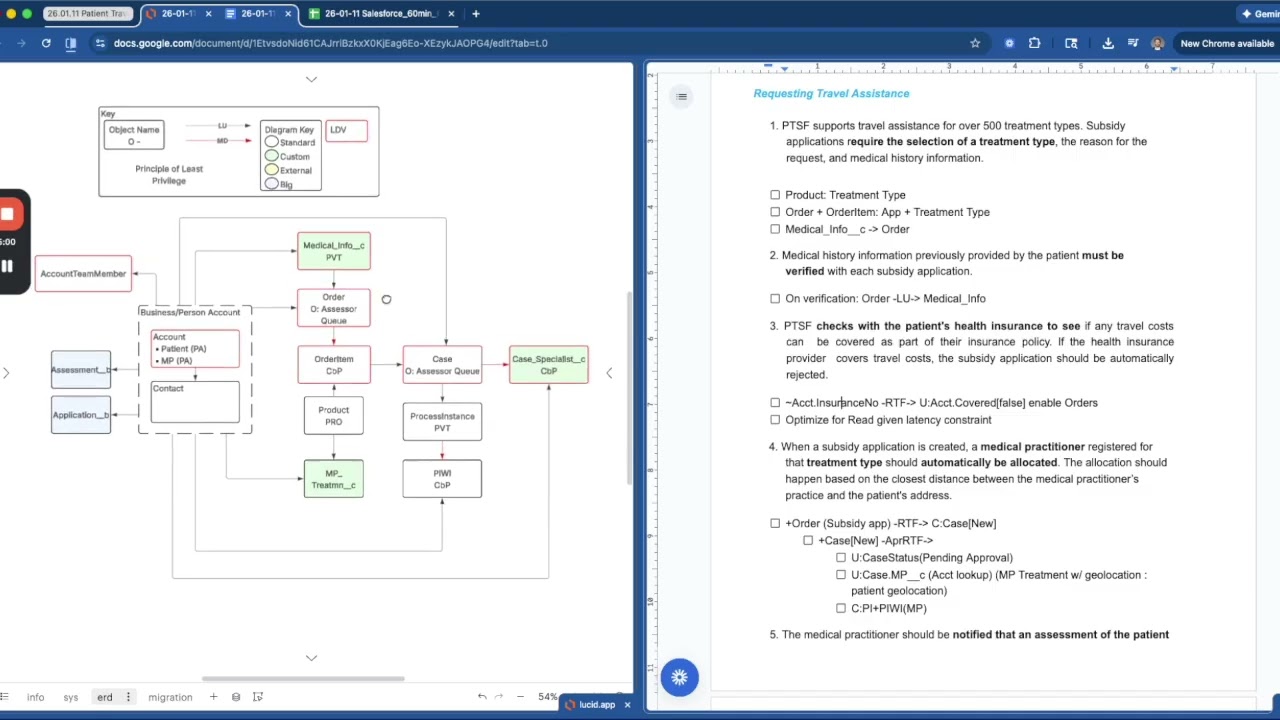
Task: Switch to the 26.01.11 Patient Travel tab
Action: pos(87,14)
